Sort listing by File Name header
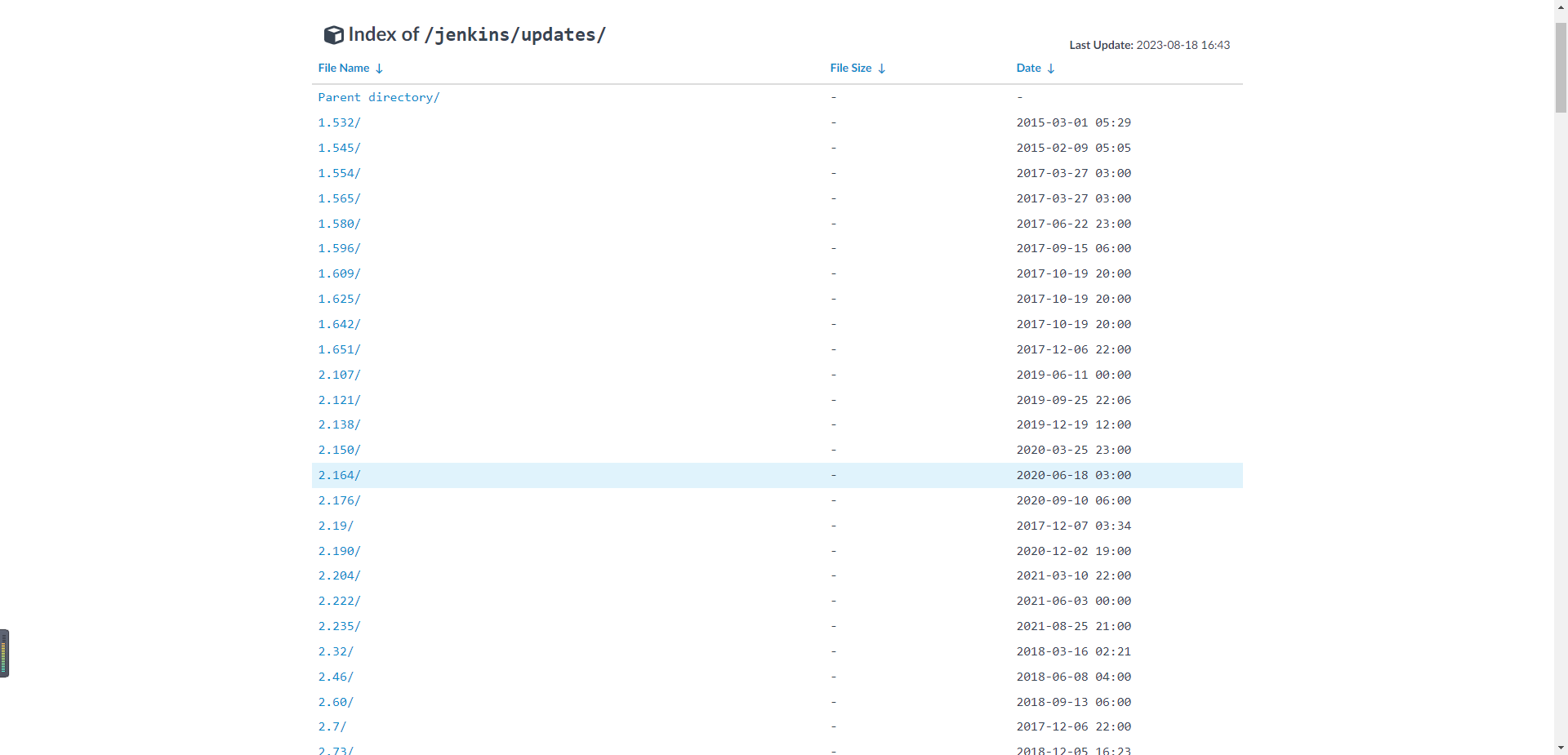This screenshot has width=1568, height=755. (344, 68)
